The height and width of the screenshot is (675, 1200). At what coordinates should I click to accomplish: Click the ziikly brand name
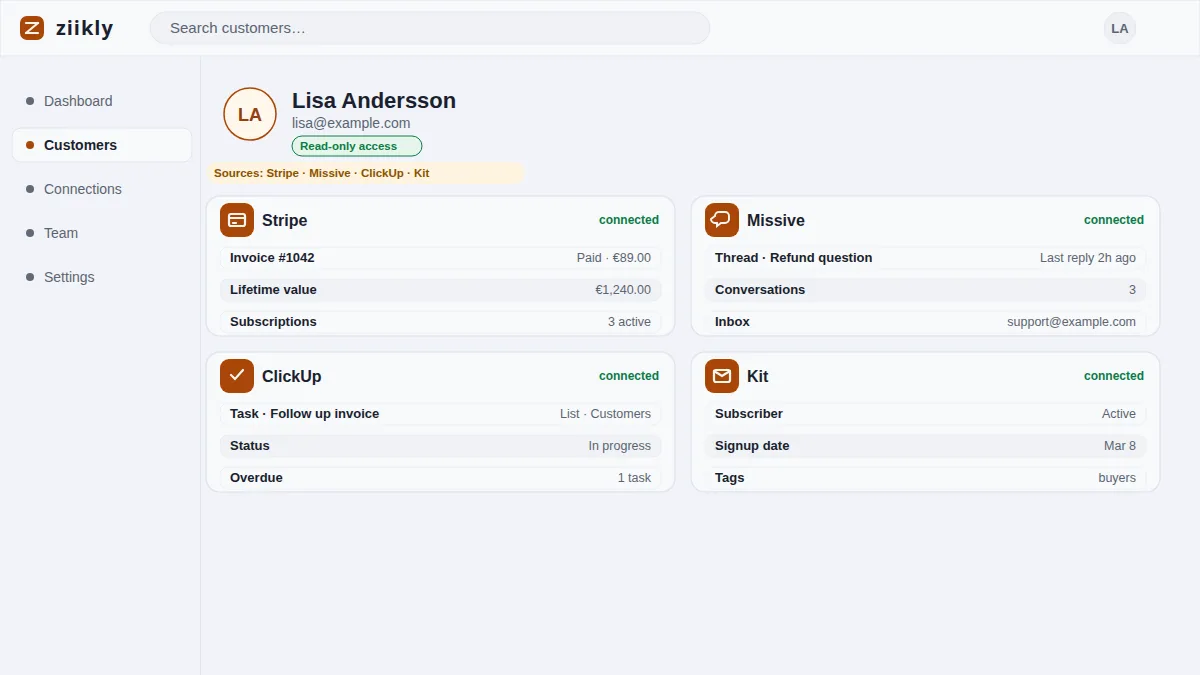click(85, 28)
